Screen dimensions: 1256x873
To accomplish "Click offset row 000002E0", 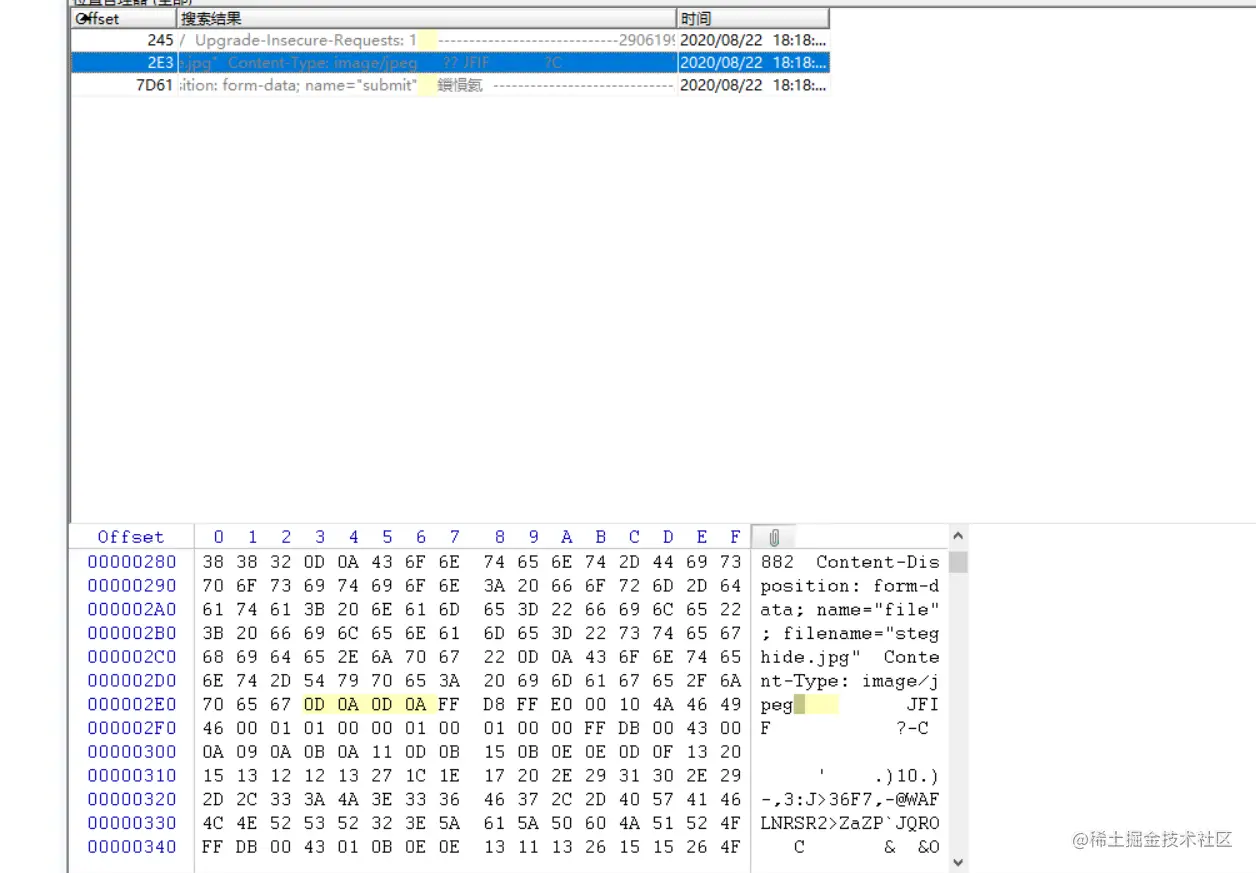I will click(x=131, y=704).
